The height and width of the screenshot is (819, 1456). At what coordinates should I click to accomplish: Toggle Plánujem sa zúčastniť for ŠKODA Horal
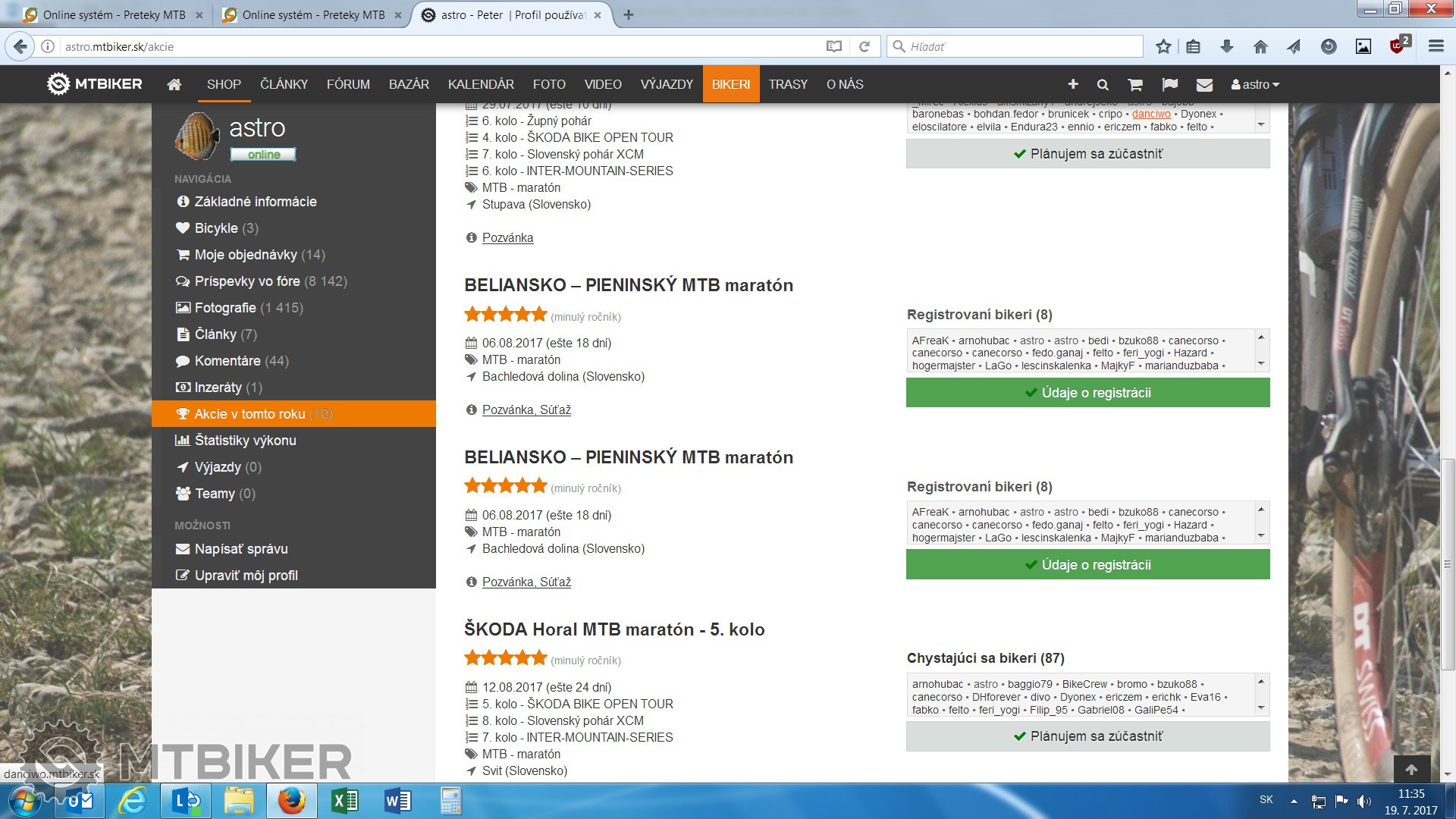click(1087, 736)
